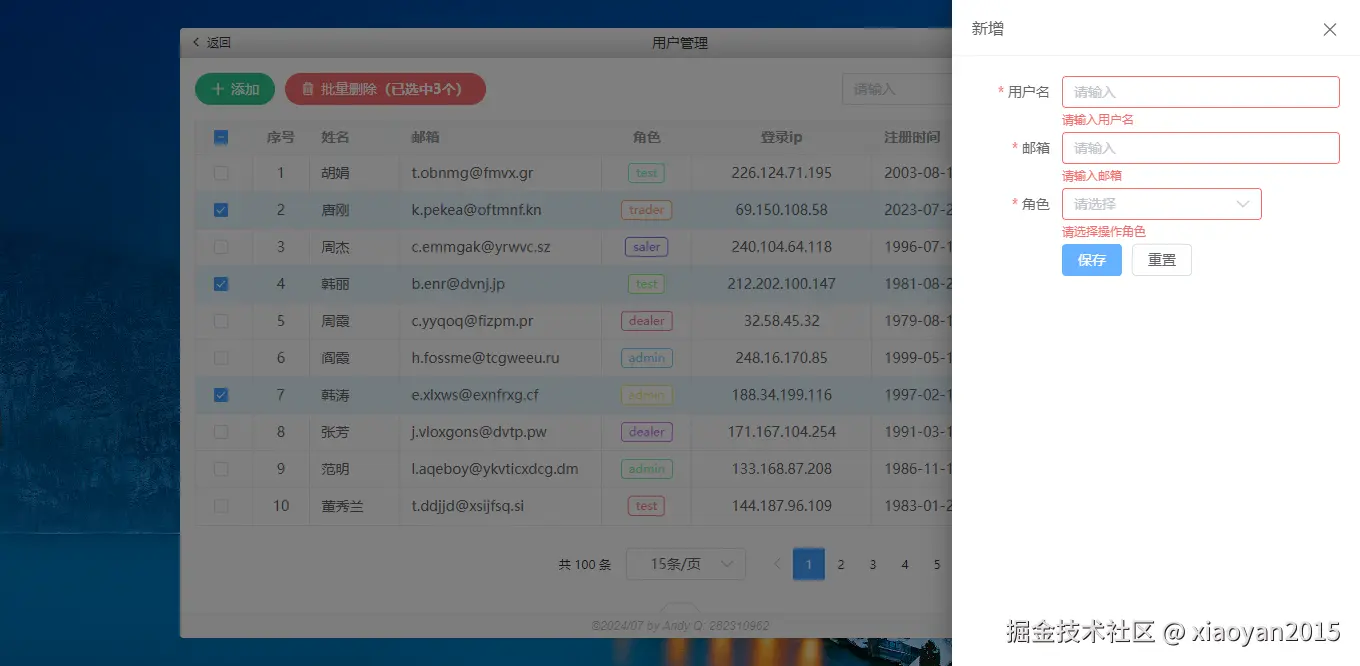The height and width of the screenshot is (666, 1360).
Task: Click the previous page arrow in pagination
Action: click(x=777, y=564)
